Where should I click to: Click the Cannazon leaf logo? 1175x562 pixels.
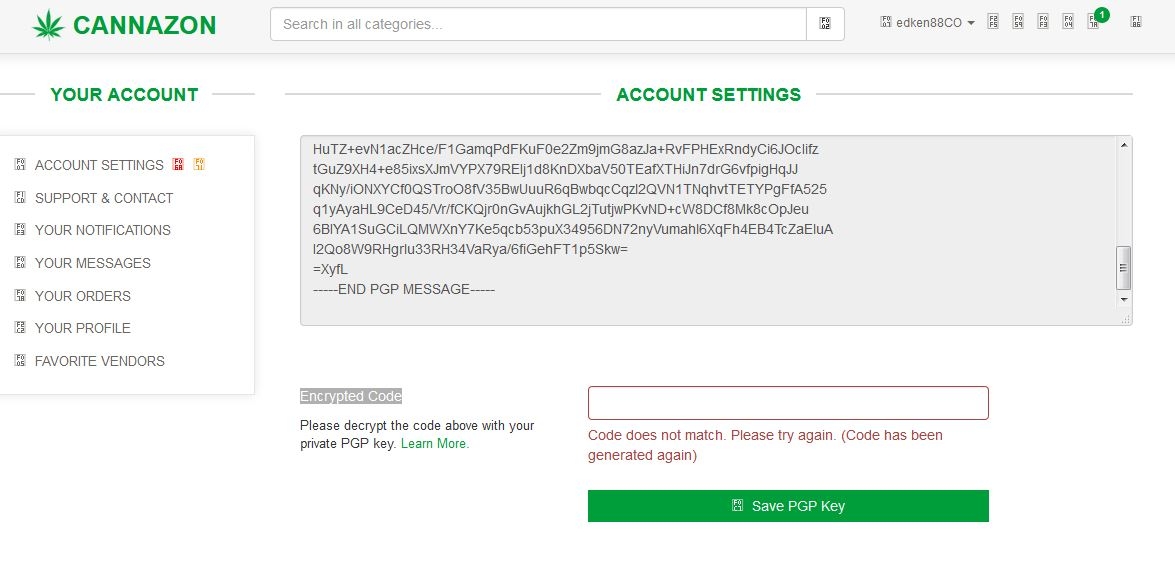48,25
